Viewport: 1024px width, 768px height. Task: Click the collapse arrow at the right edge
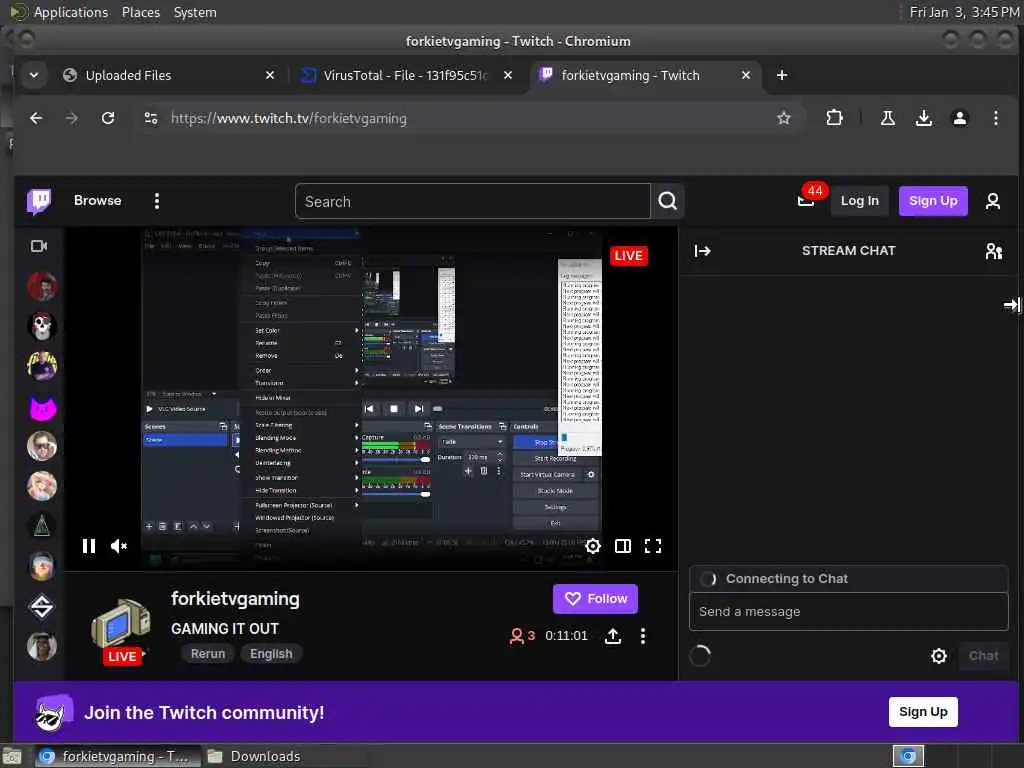[x=1012, y=304]
